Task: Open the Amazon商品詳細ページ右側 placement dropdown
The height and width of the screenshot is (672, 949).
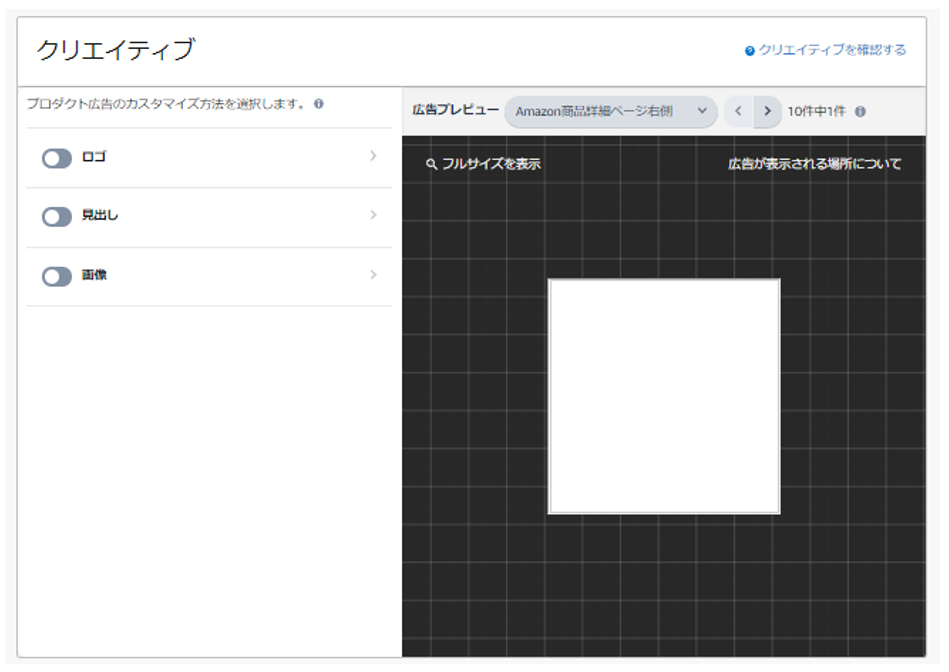Action: 611,111
